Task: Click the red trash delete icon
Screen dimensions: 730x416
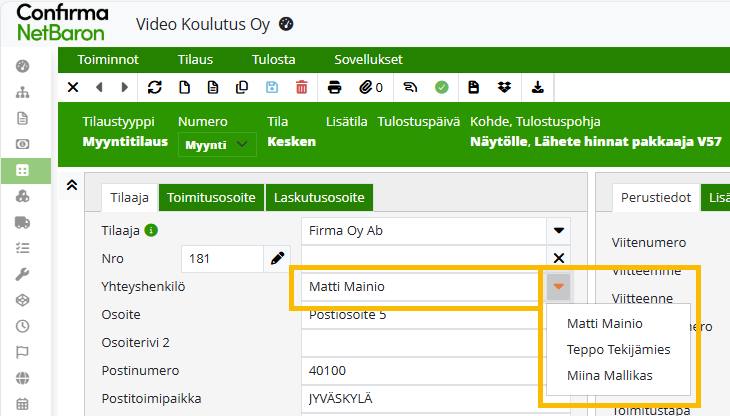Action: tap(302, 87)
